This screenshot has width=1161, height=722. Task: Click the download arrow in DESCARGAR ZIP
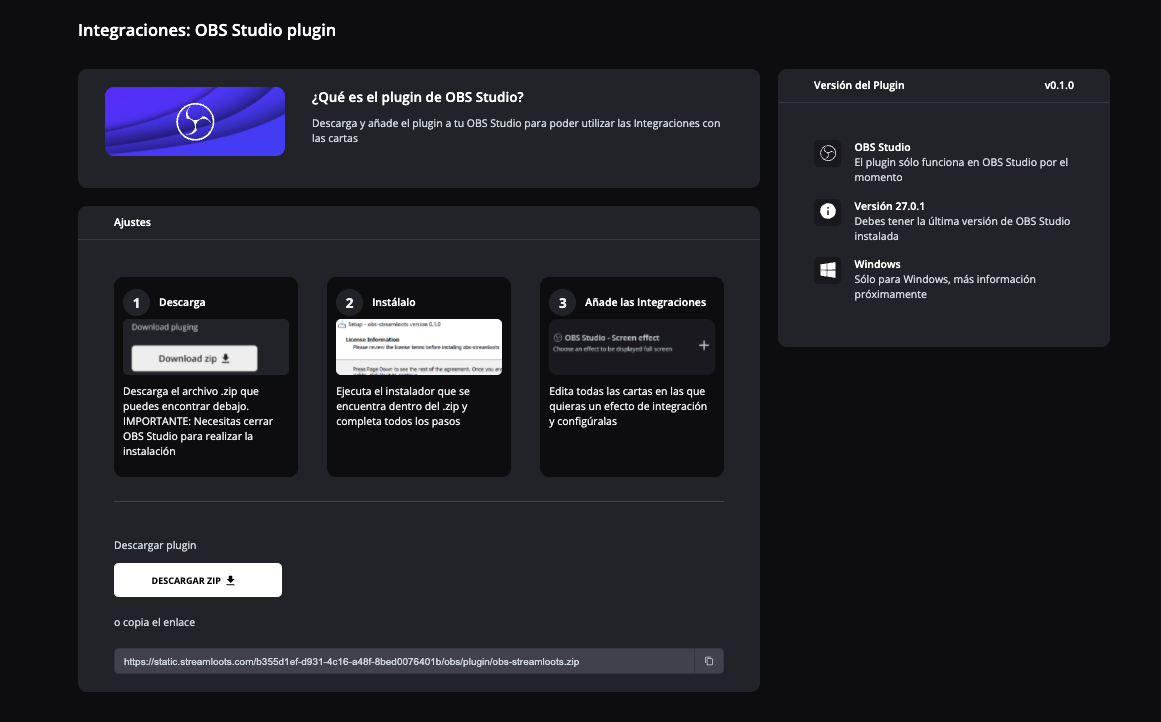coord(230,581)
